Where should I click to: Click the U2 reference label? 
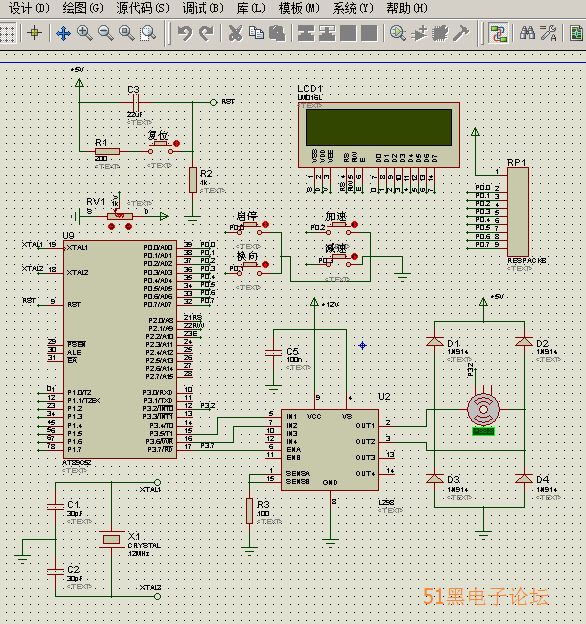pos(384,397)
